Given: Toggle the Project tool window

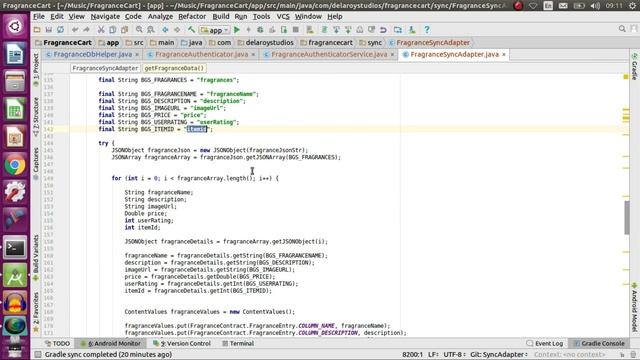Looking at the screenshot, I should click(36, 69).
